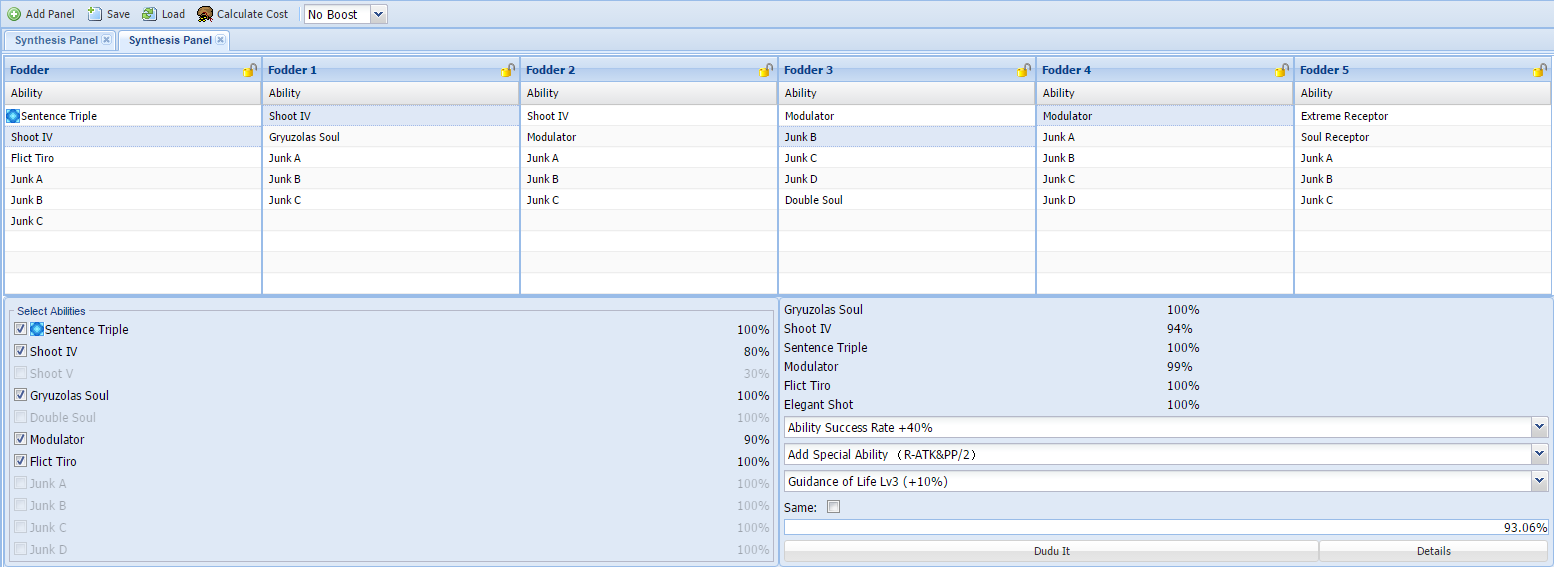
Task: Switch to the first Synthesis Panel tab
Action: [56, 40]
